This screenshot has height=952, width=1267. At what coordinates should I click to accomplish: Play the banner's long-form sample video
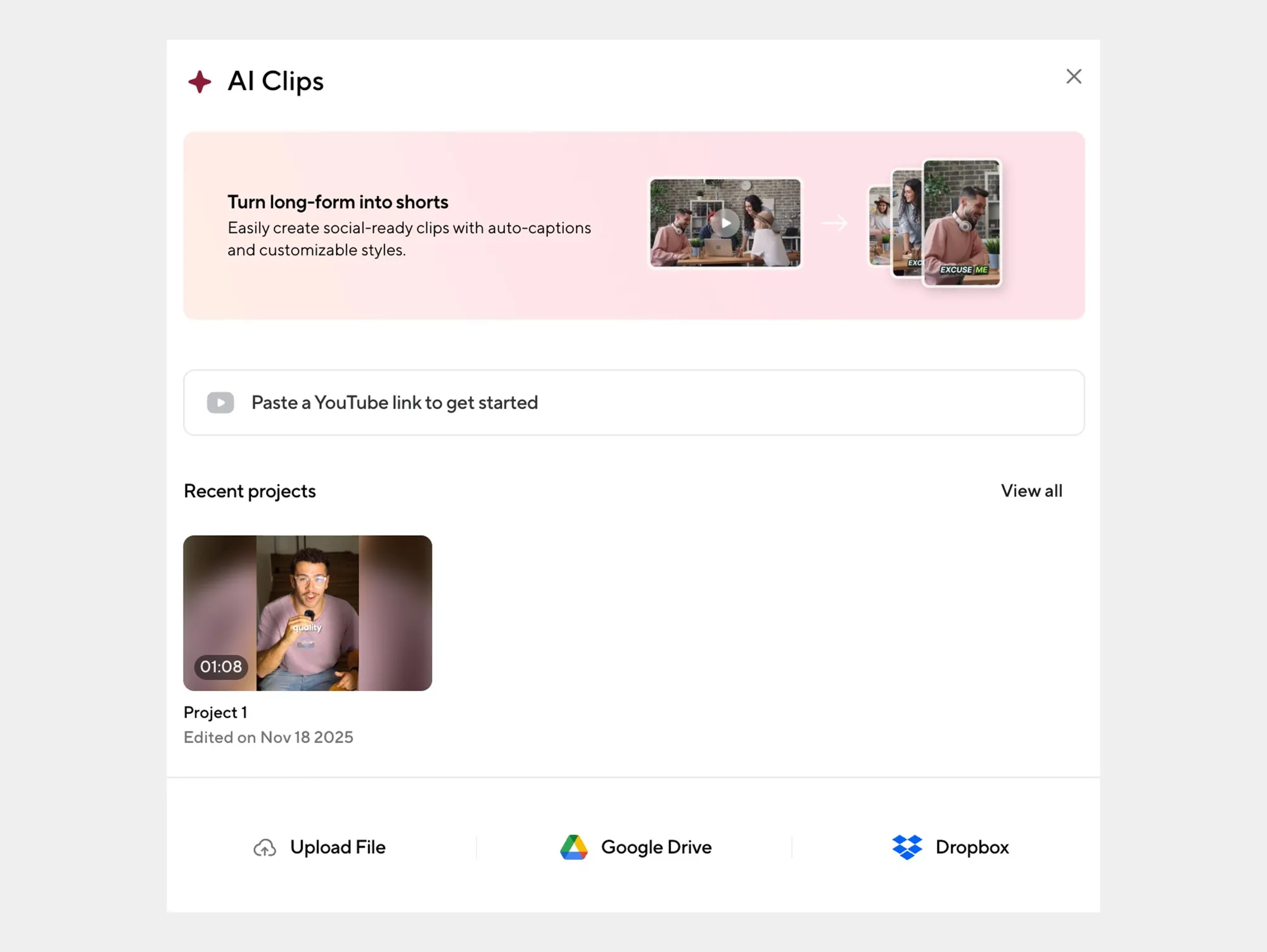(725, 223)
